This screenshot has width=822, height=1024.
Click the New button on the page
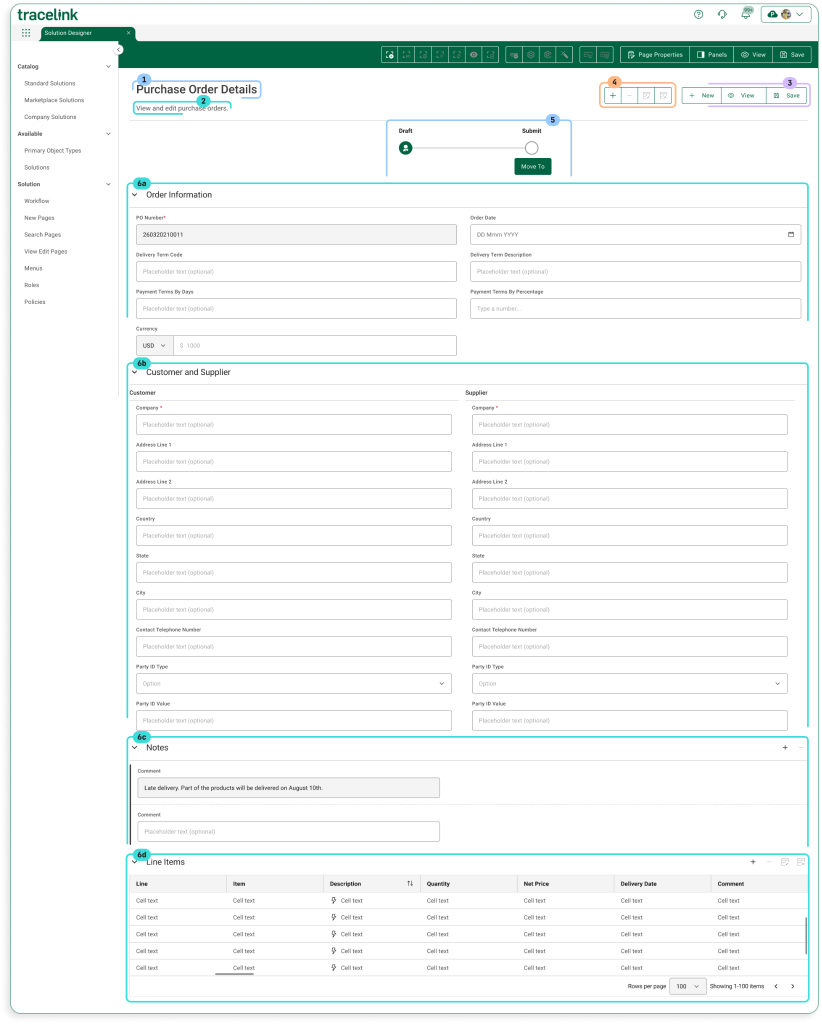point(702,95)
